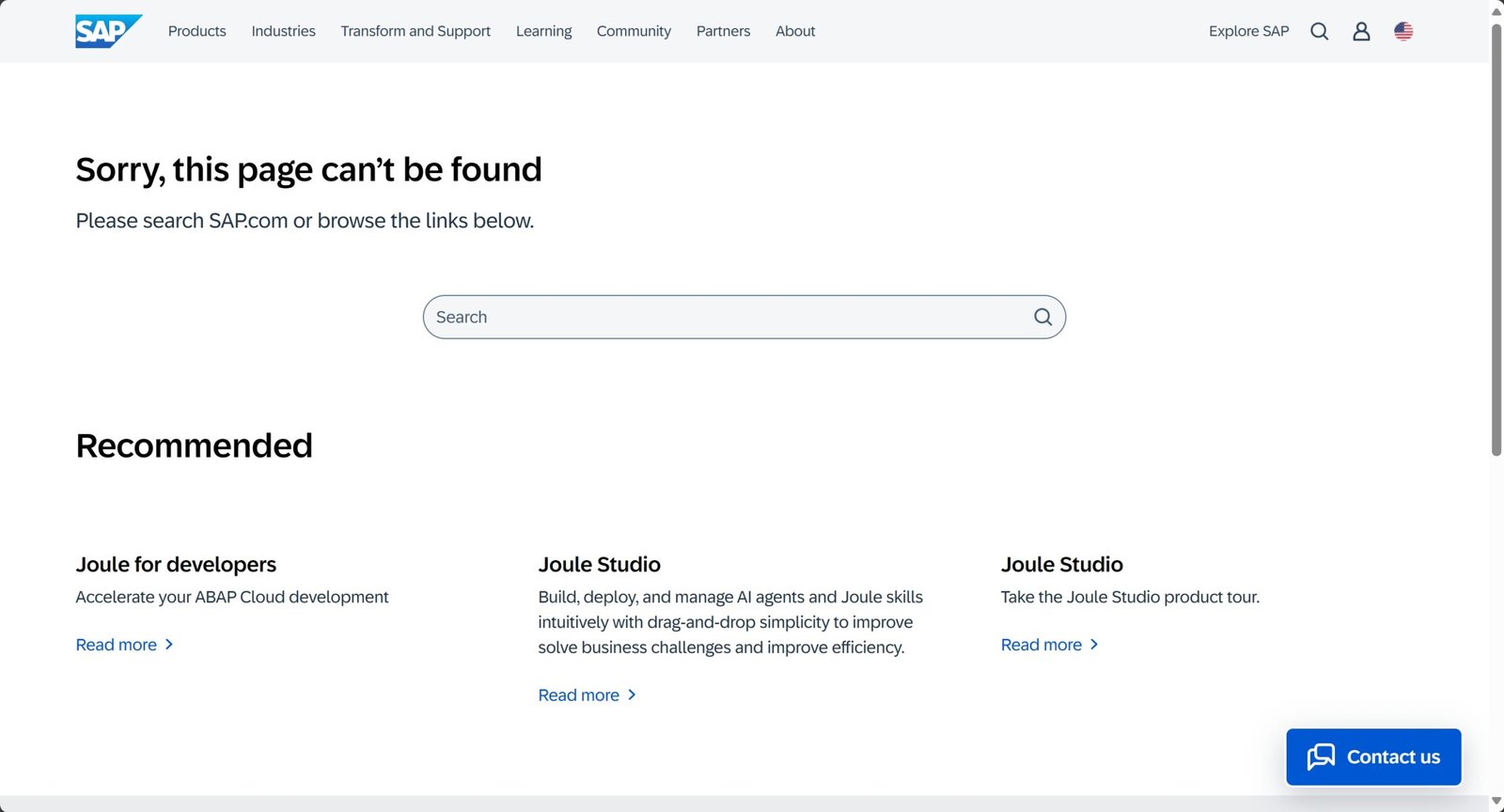The image size is (1504, 812).
Task: Click the page vertical scrollbar thumb
Action: tap(1496, 240)
